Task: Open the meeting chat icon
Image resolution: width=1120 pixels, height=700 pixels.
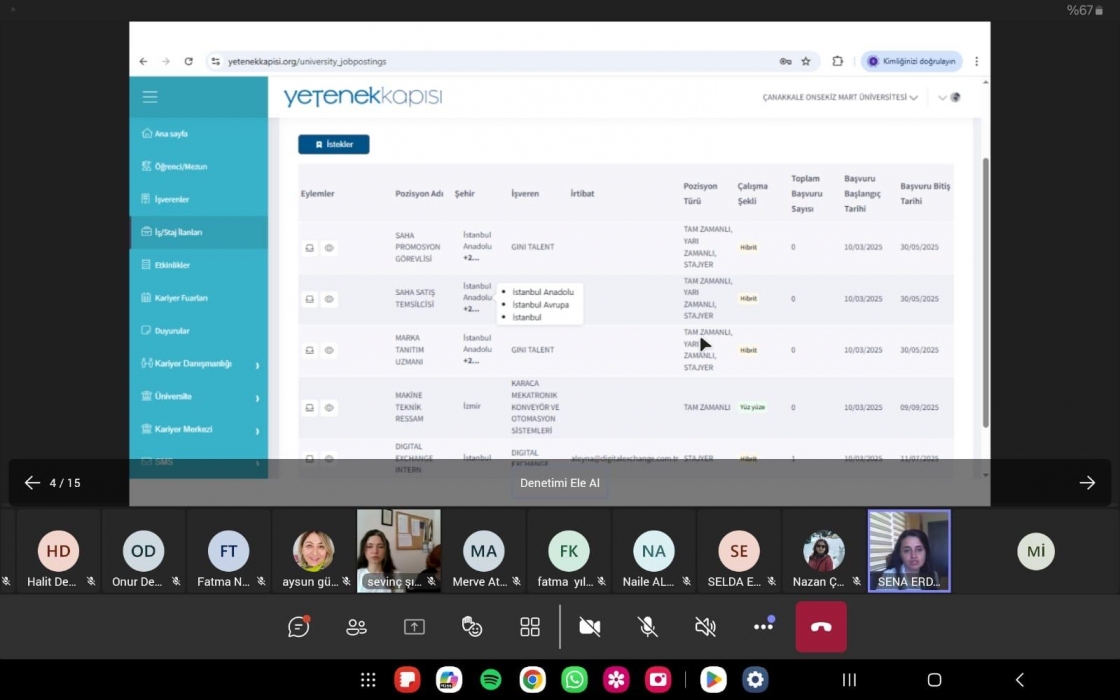Action: tap(299, 626)
